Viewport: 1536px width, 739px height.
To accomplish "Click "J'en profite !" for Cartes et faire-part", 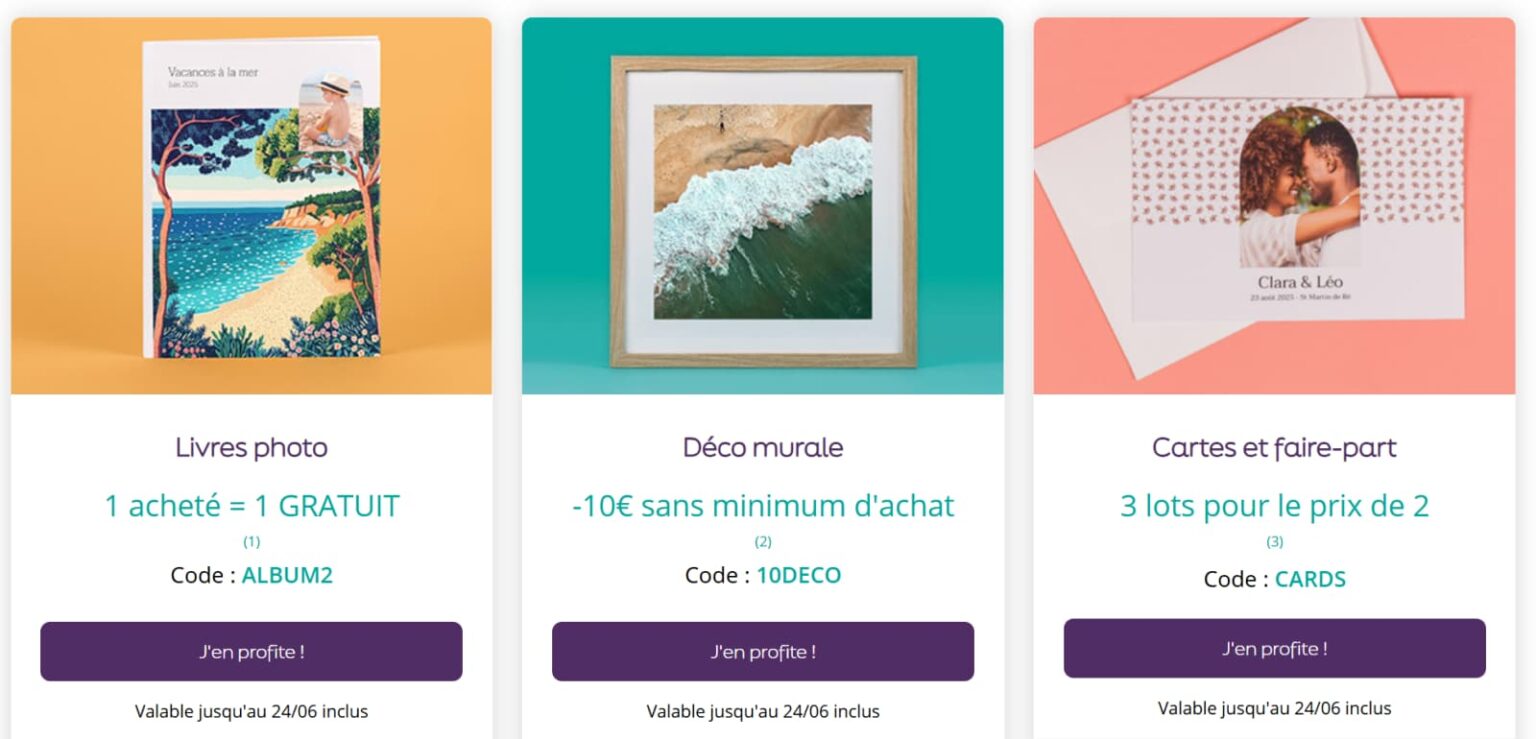I will [1274, 649].
